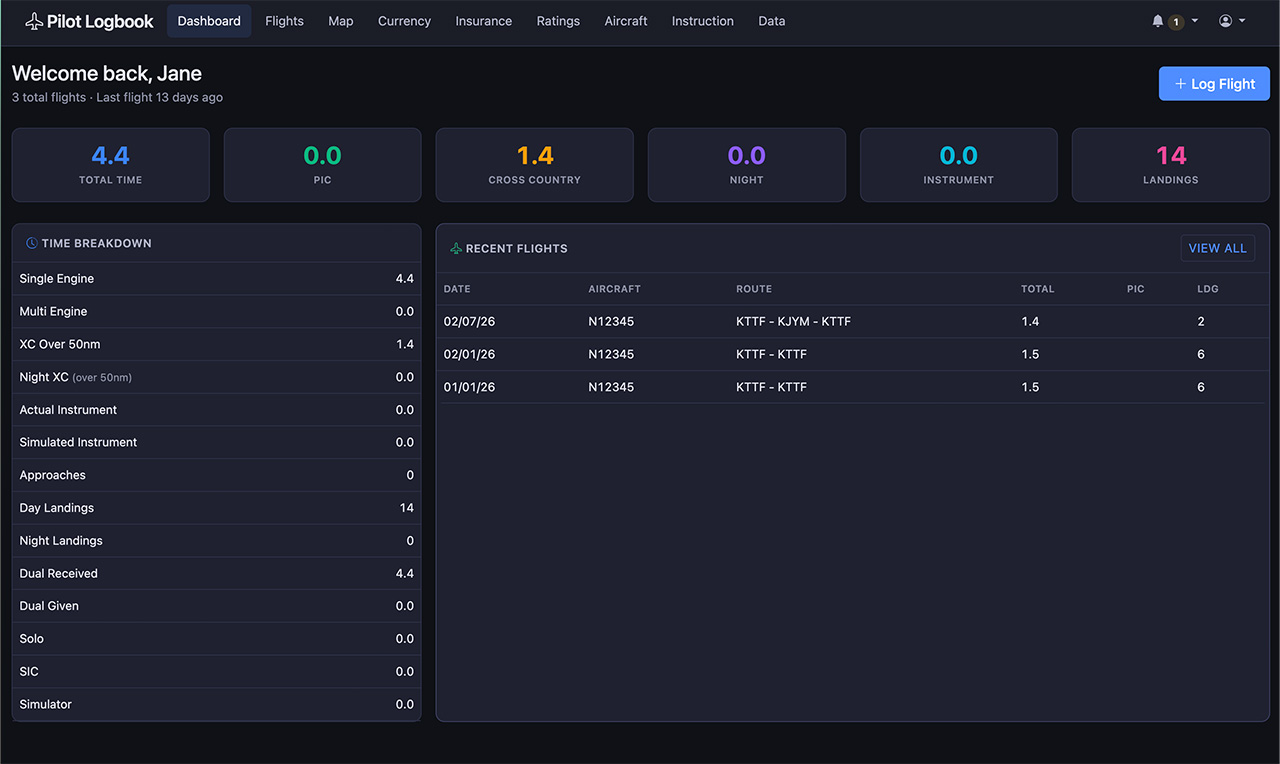
Task: Open the Aircraft page
Action: pos(626,21)
